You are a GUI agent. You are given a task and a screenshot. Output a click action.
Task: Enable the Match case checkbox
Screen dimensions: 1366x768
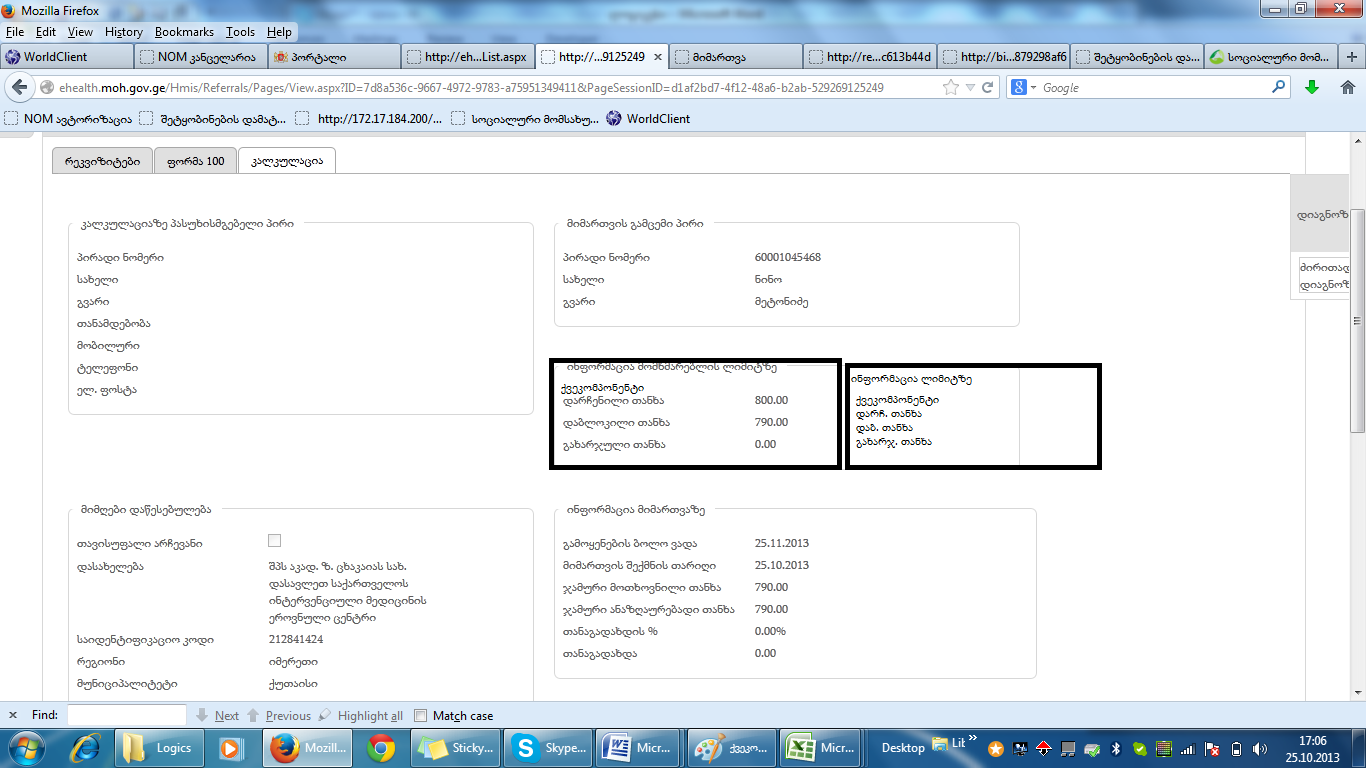tap(421, 716)
